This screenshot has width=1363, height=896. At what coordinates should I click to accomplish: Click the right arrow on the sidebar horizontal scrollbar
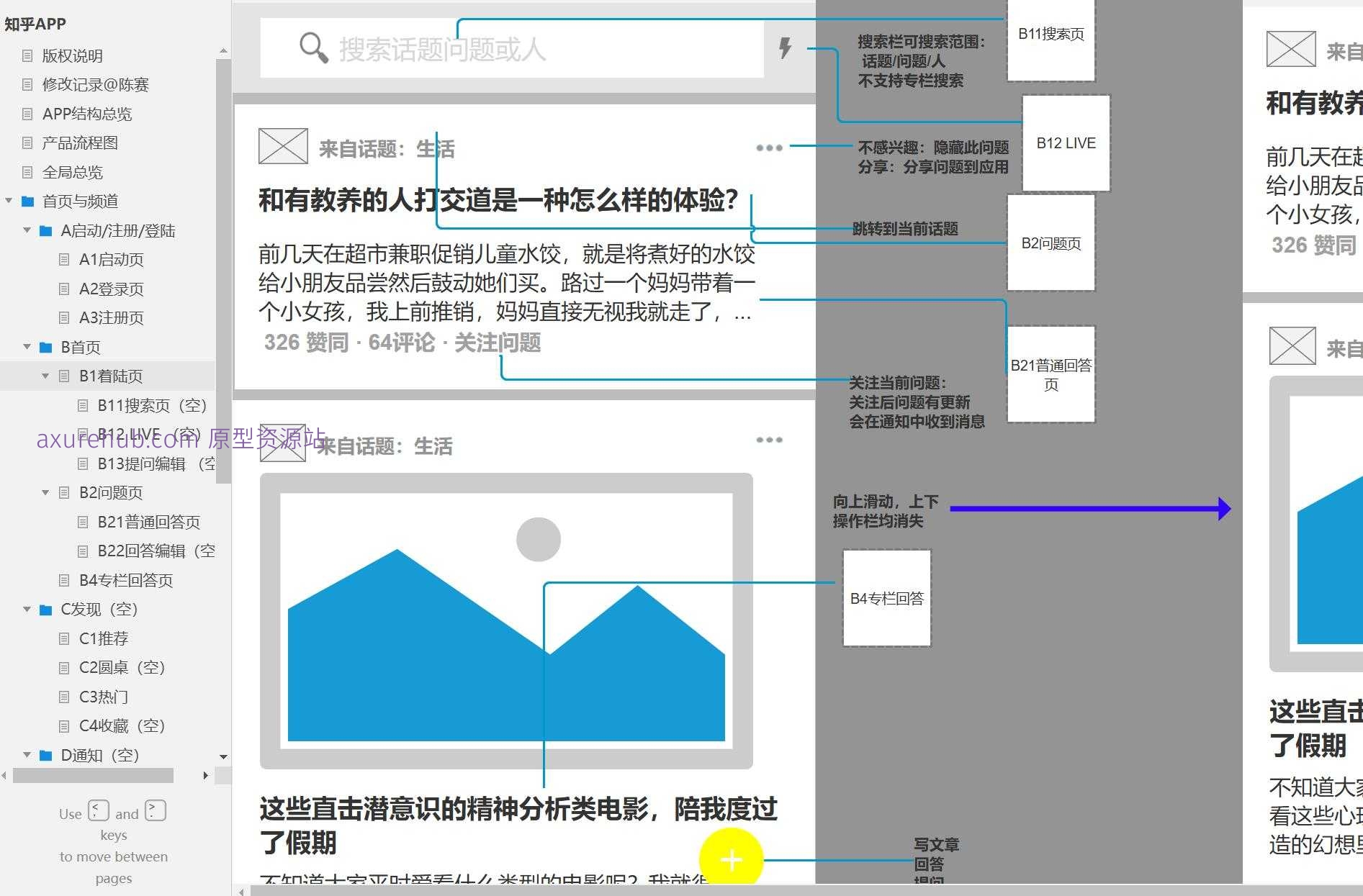point(206,776)
